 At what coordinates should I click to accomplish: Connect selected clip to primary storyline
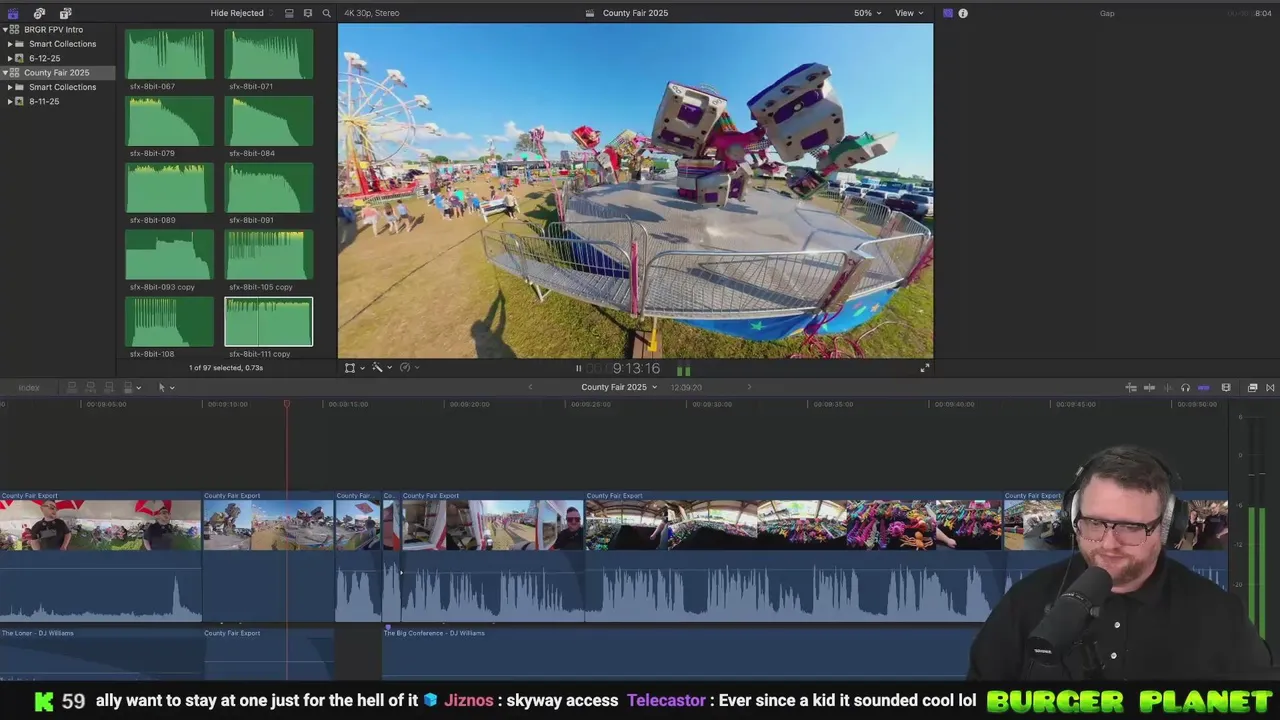[x=72, y=387]
